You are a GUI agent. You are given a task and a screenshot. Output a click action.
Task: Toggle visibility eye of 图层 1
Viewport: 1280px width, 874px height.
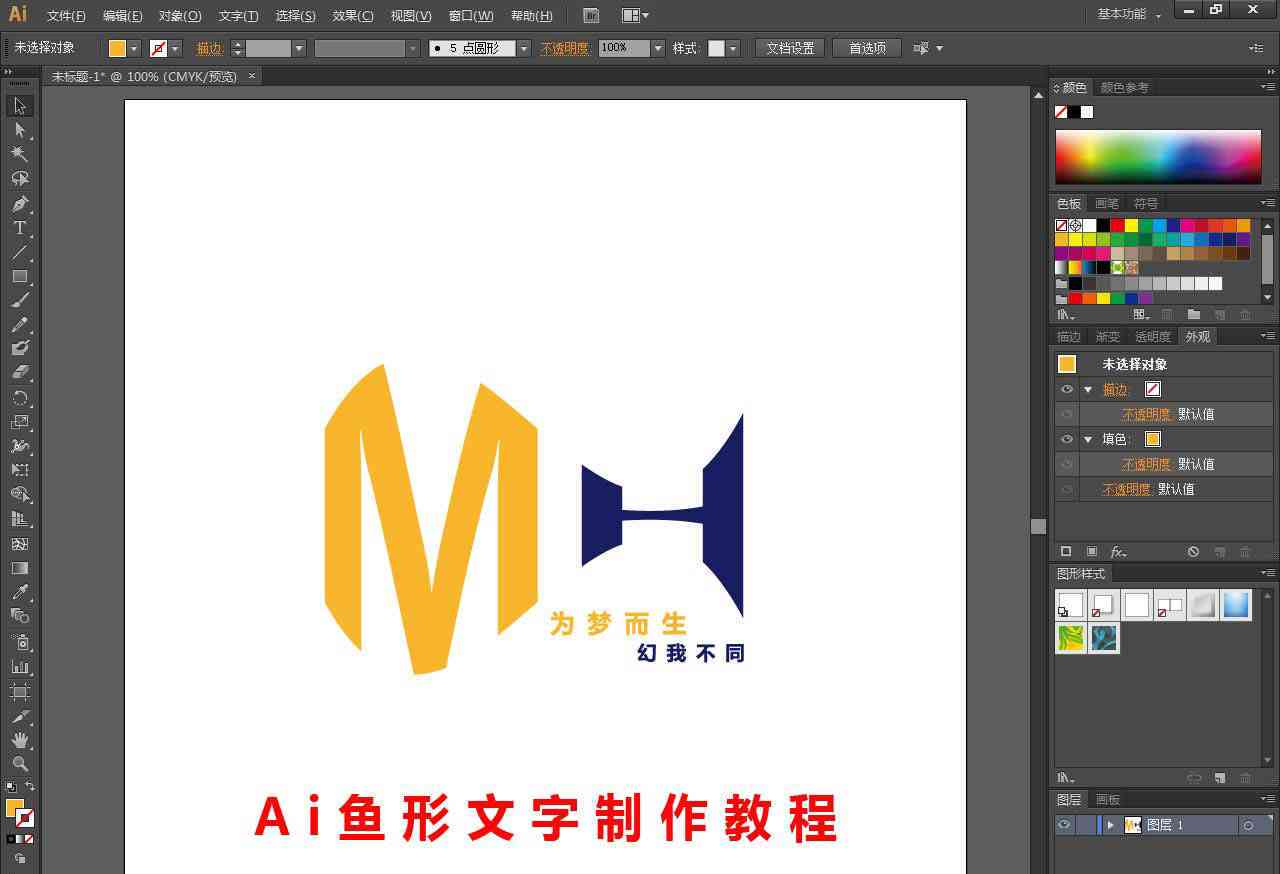click(x=1064, y=825)
